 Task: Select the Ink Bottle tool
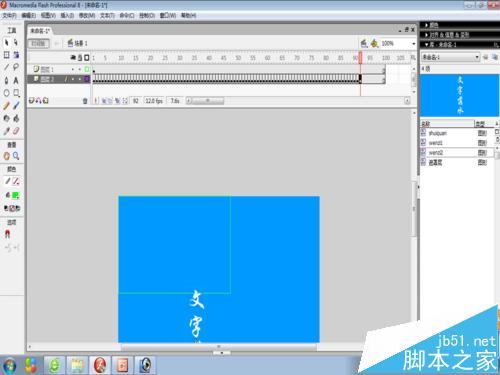point(7,118)
